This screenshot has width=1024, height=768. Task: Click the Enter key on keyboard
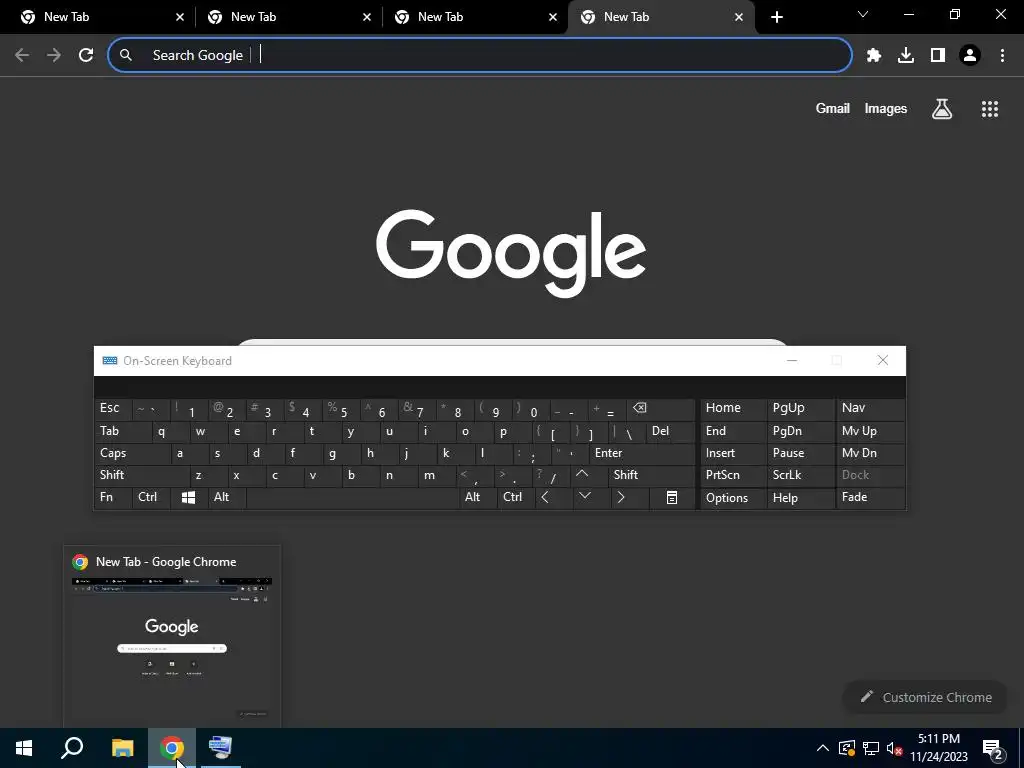[x=642, y=453]
